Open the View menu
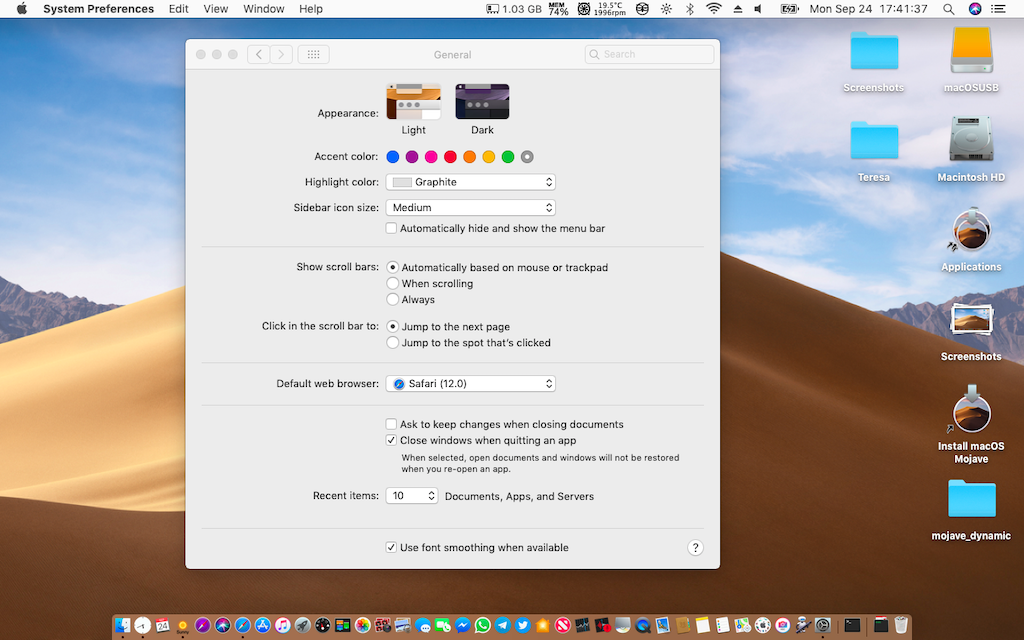 click(216, 9)
